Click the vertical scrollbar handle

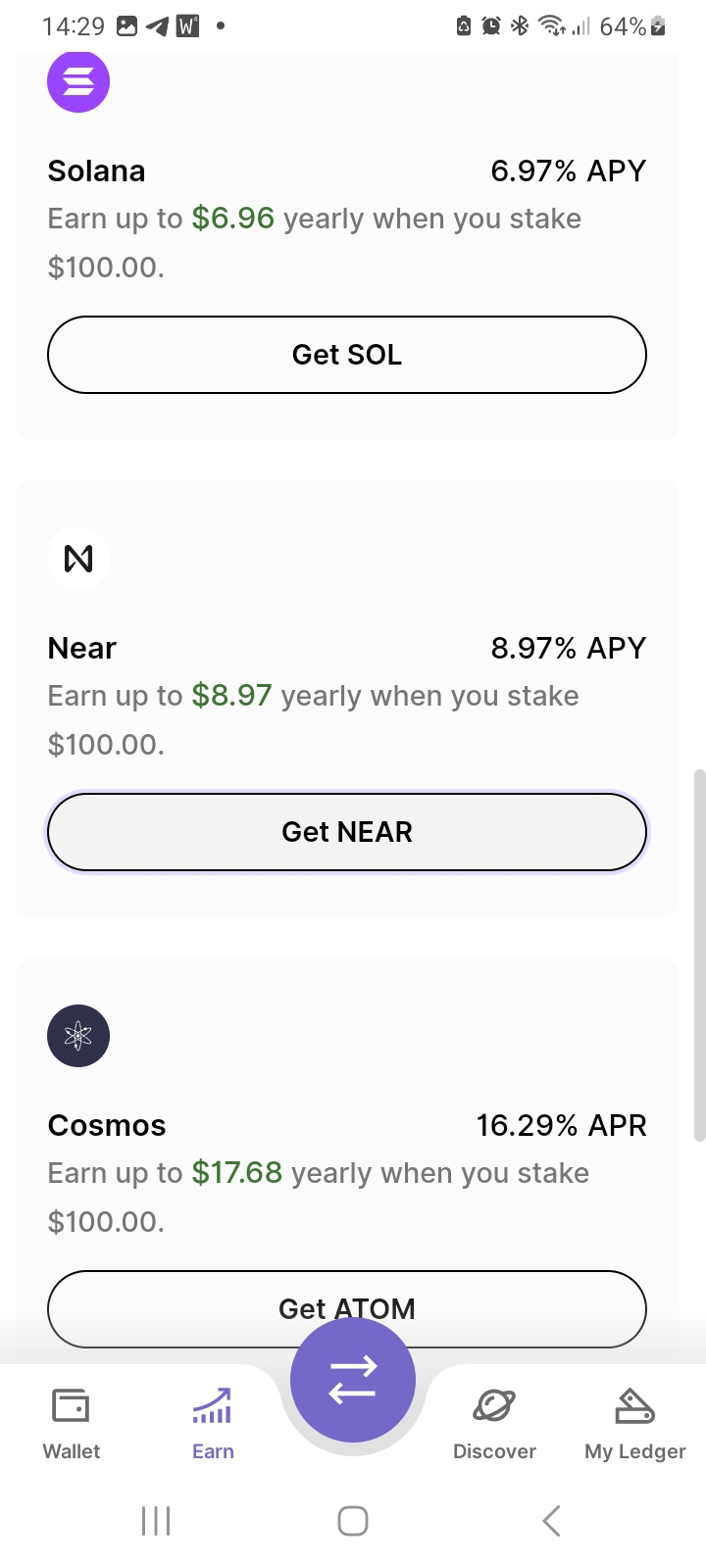pyautogui.click(x=699, y=955)
